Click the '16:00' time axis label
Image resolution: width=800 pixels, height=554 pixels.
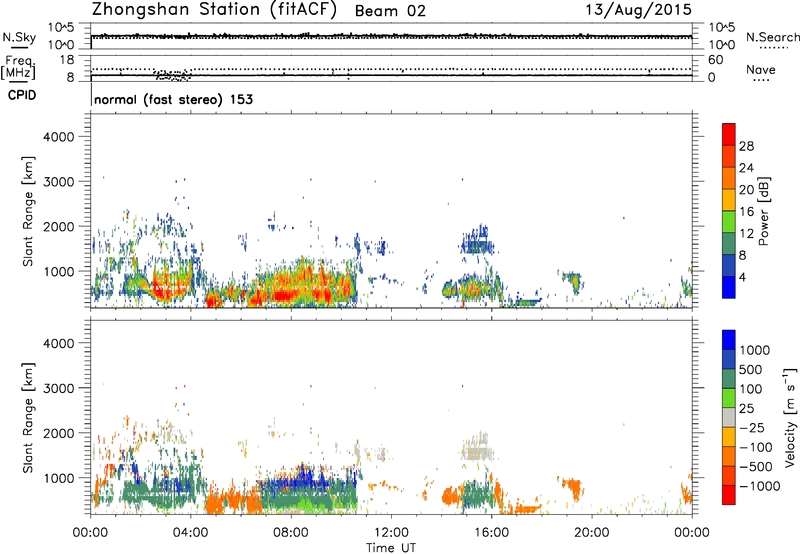coord(491,533)
